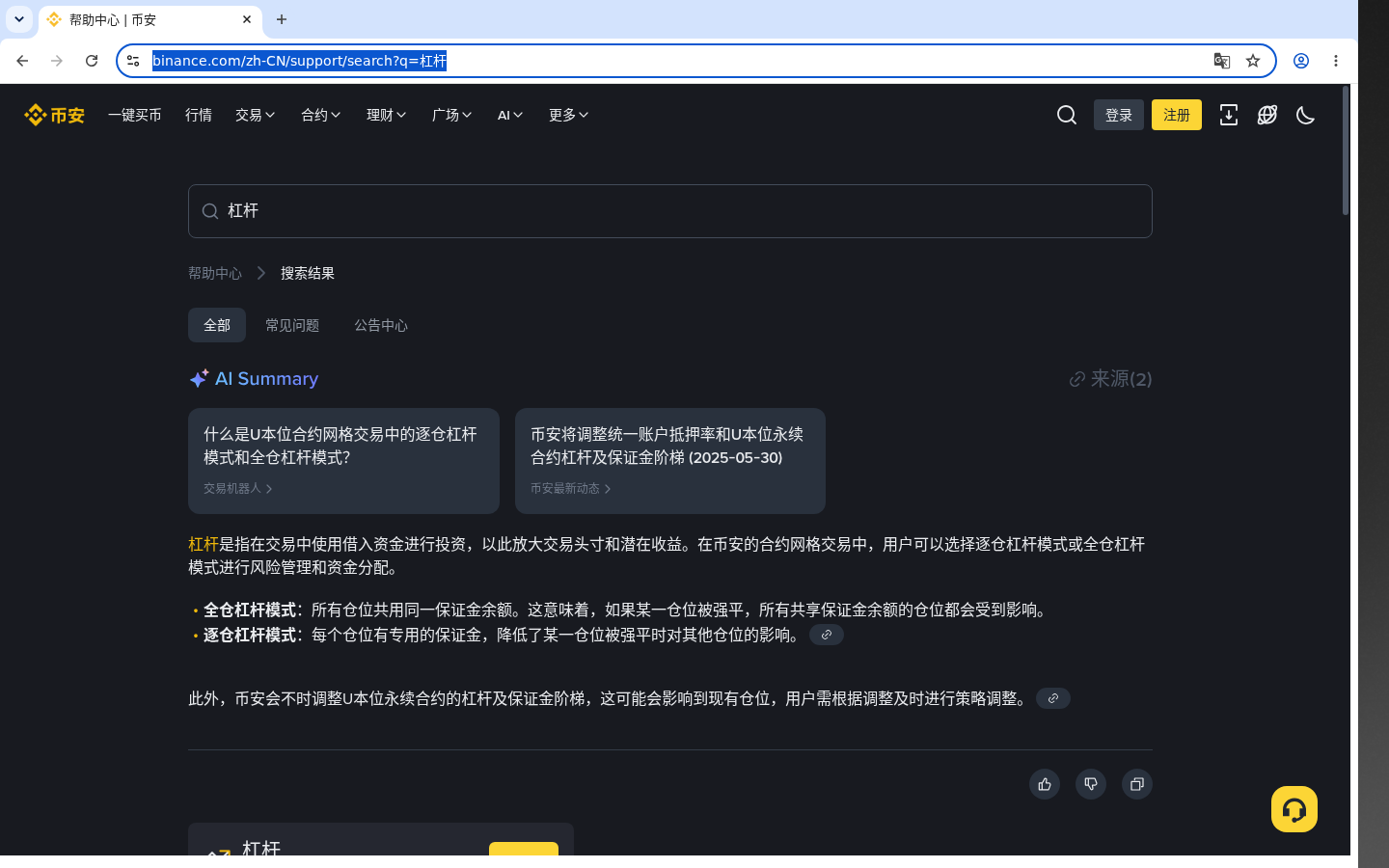Viewport: 1389px width, 868px height.
Task: Expand the 理财 dropdown menu
Action: pyautogui.click(x=387, y=115)
